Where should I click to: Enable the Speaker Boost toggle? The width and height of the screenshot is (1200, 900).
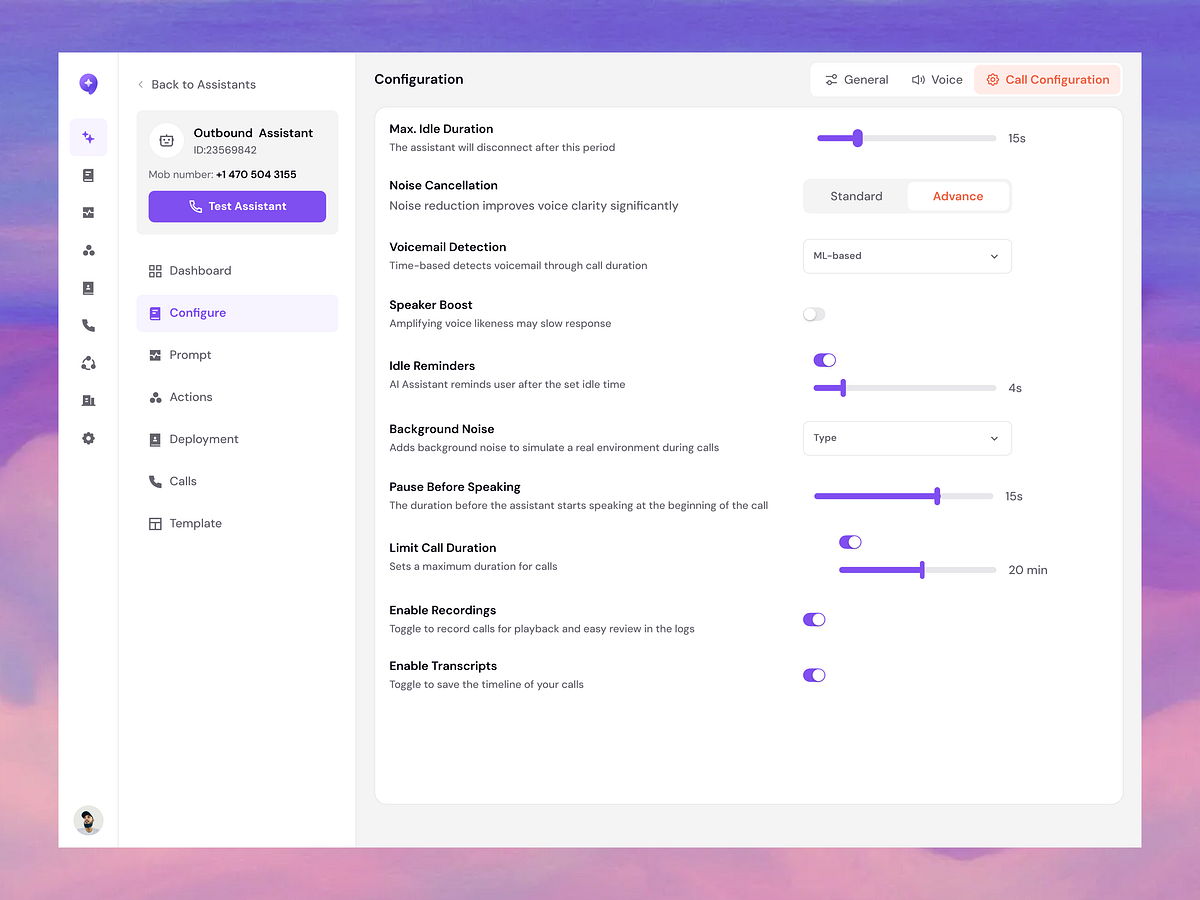[x=813, y=314]
